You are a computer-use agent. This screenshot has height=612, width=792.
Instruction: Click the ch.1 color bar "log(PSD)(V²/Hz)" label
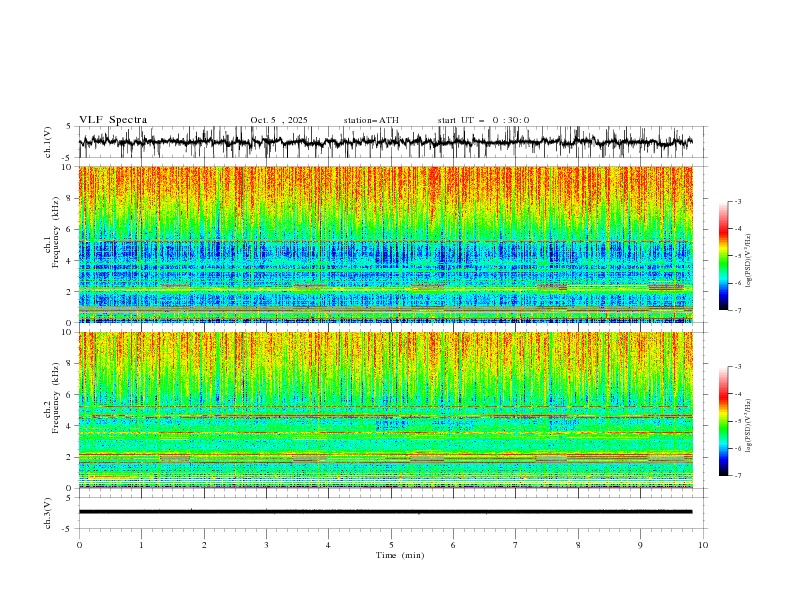click(x=749, y=261)
